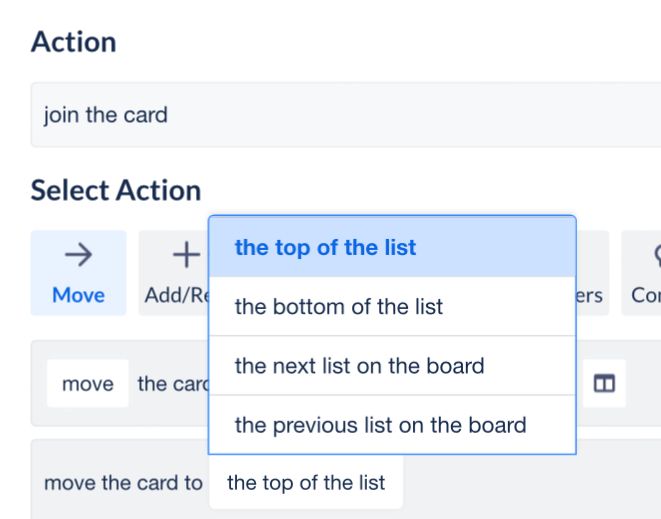Screen dimensions: 661x519
Task: Click empty space in the move card row
Action: [x=643, y=383]
